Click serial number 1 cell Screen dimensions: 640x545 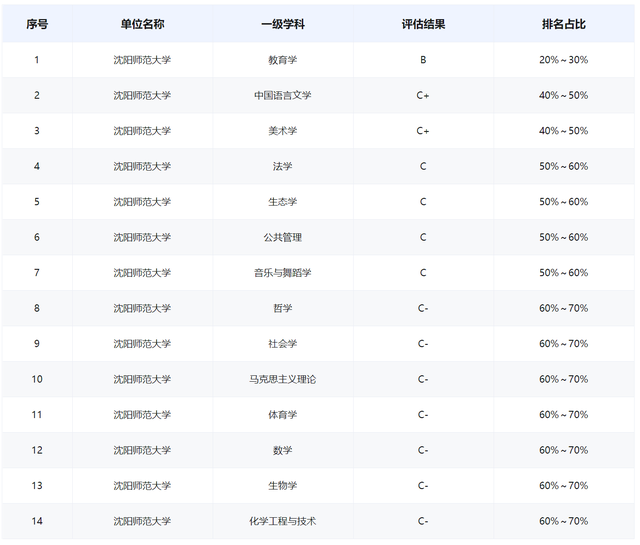pyautogui.click(x=37, y=60)
